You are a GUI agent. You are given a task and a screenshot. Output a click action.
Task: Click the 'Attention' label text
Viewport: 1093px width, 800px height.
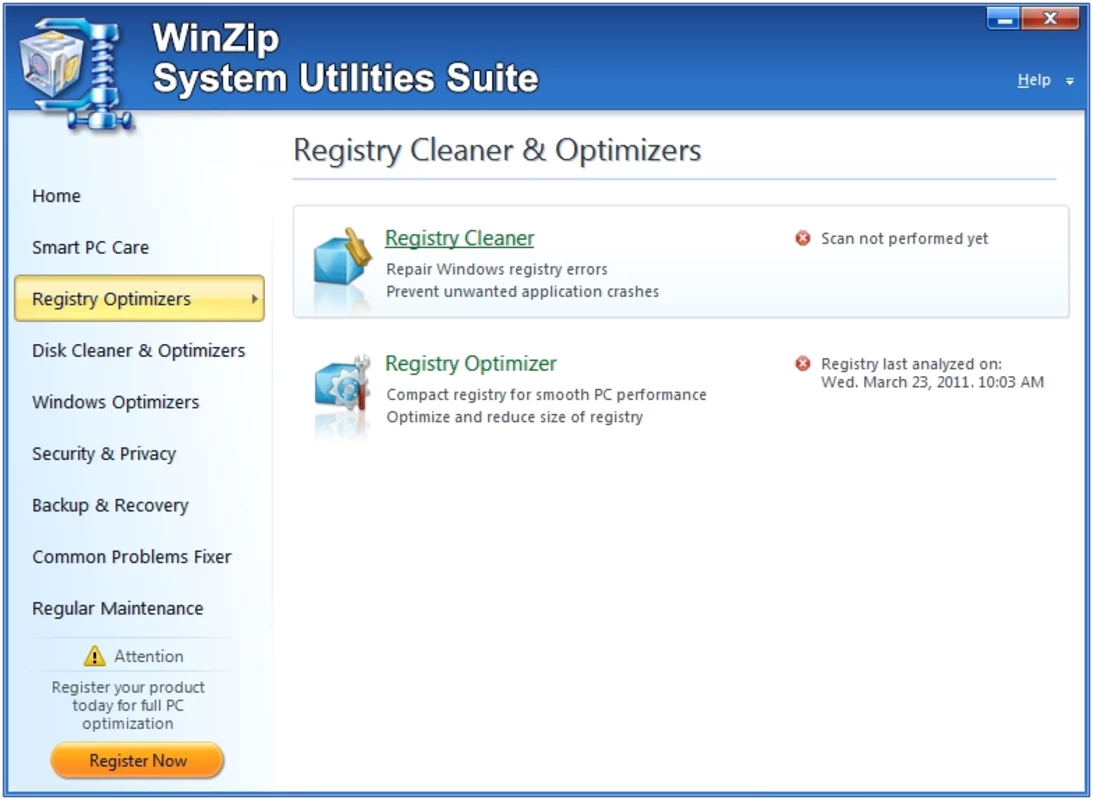[148, 656]
